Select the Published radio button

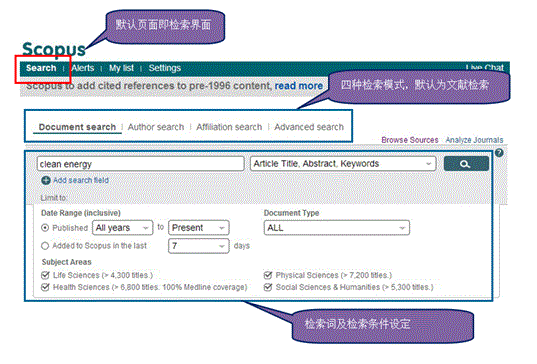45,228
